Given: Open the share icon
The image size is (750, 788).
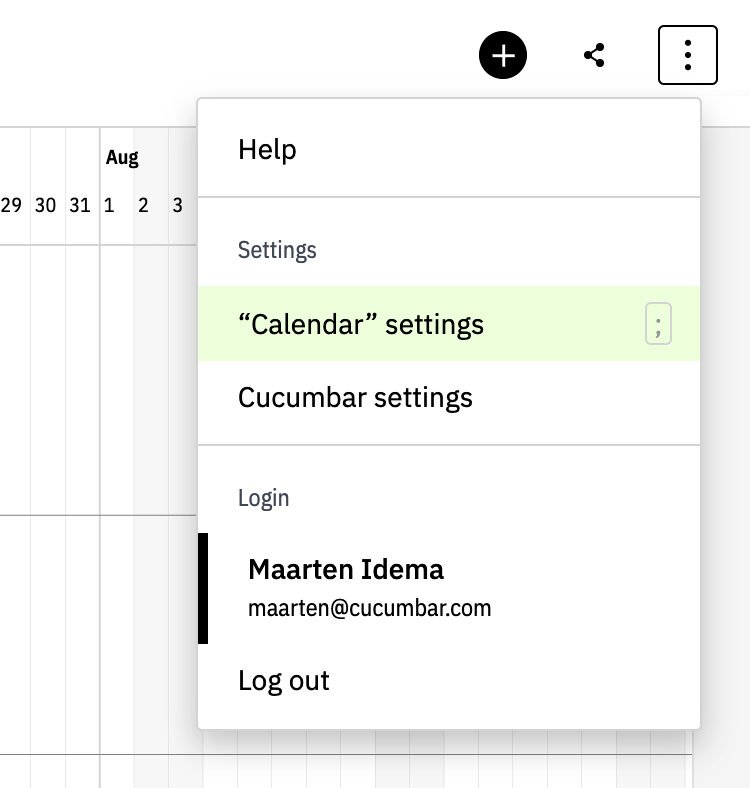Looking at the screenshot, I should (x=594, y=55).
